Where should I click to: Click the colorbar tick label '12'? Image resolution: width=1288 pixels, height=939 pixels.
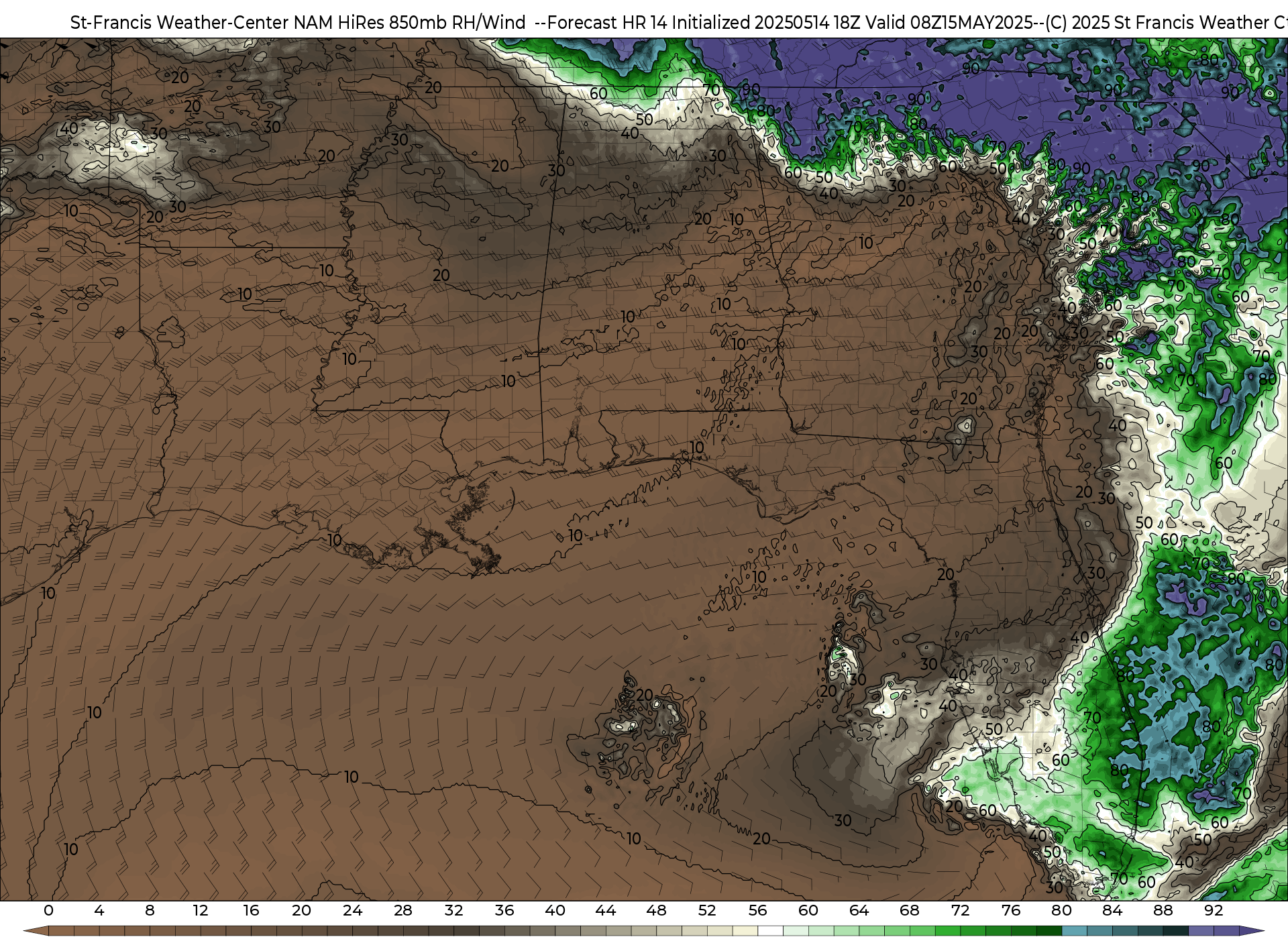pyautogui.click(x=201, y=910)
